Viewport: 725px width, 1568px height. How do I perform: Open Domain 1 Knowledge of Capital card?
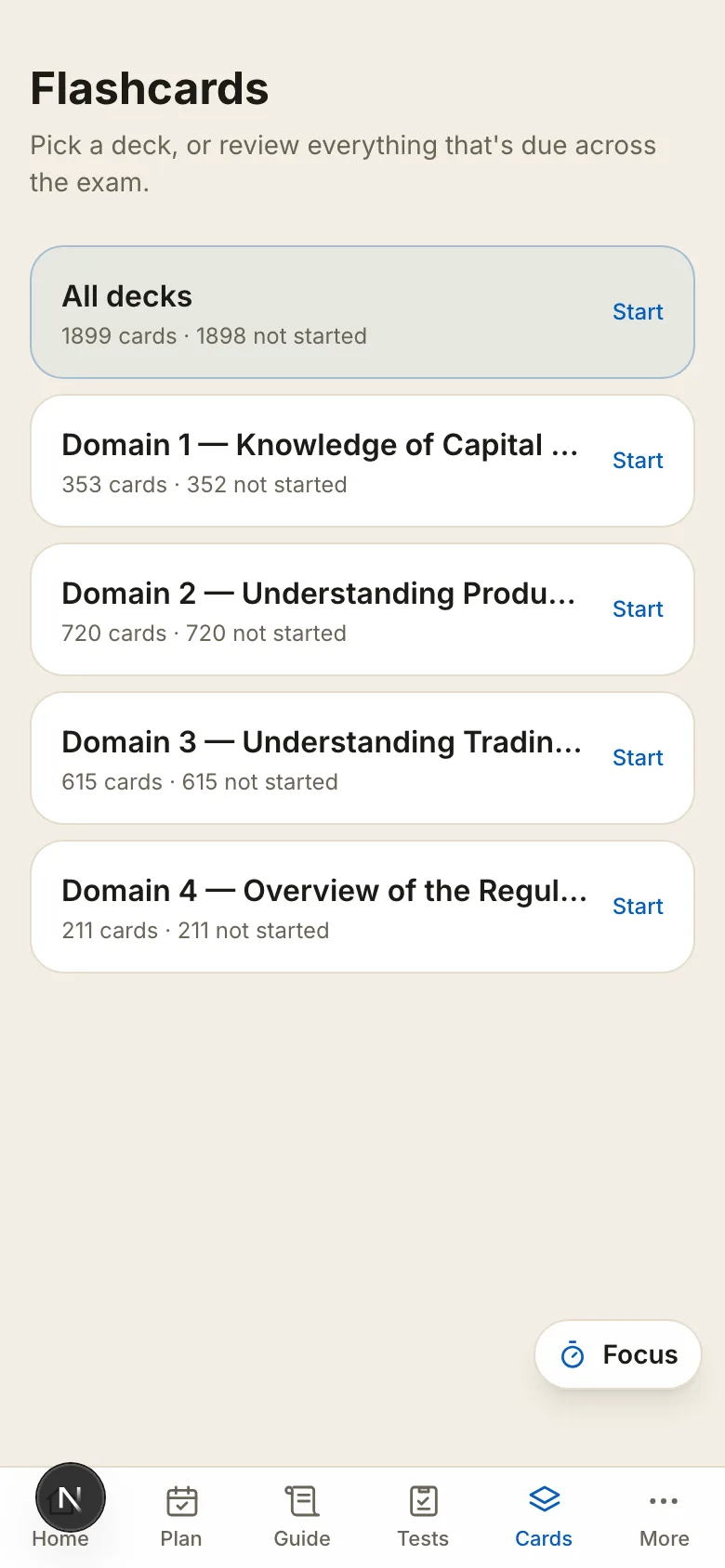(x=362, y=461)
